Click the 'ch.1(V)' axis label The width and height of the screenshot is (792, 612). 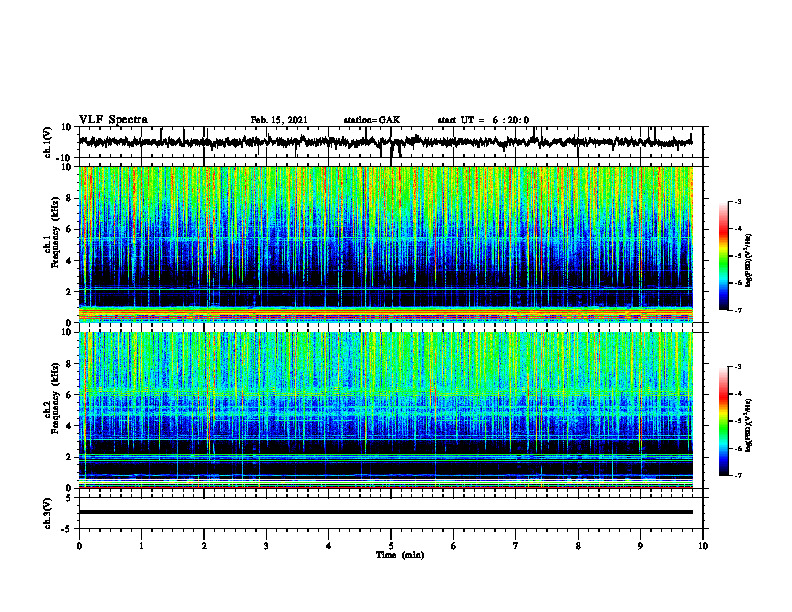(x=48, y=142)
